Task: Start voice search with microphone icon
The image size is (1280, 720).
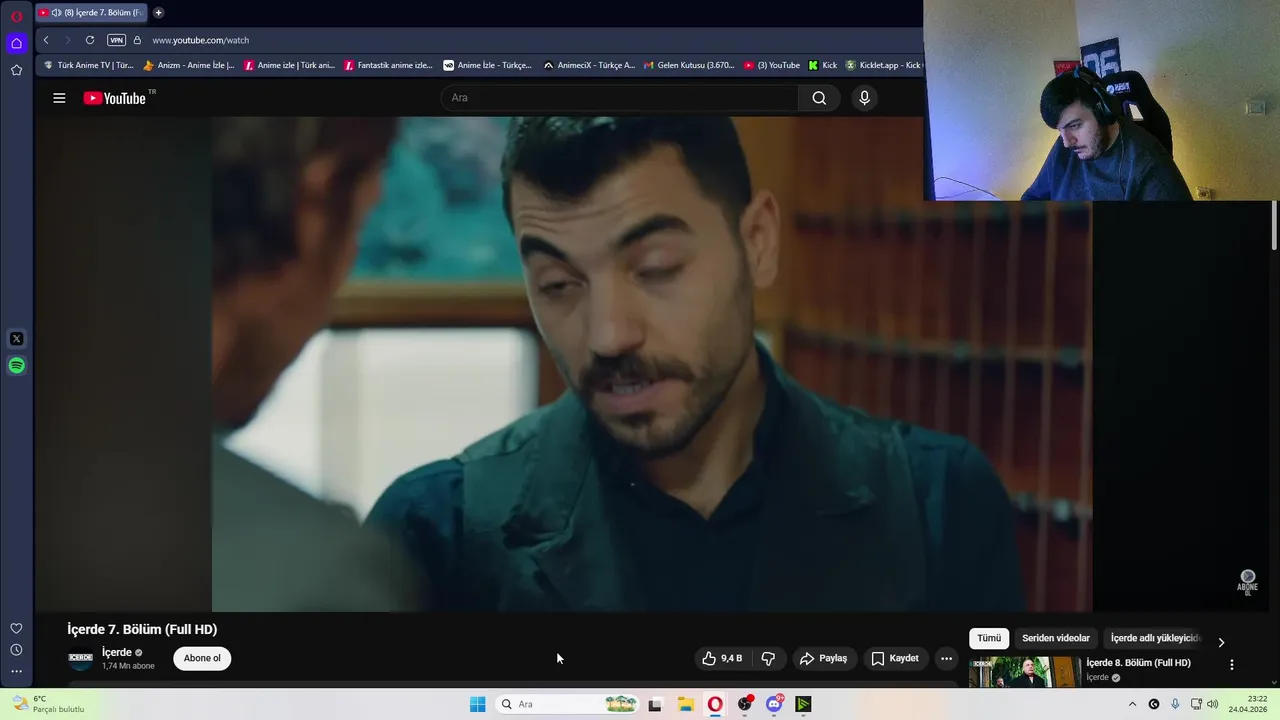Action: point(865,98)
